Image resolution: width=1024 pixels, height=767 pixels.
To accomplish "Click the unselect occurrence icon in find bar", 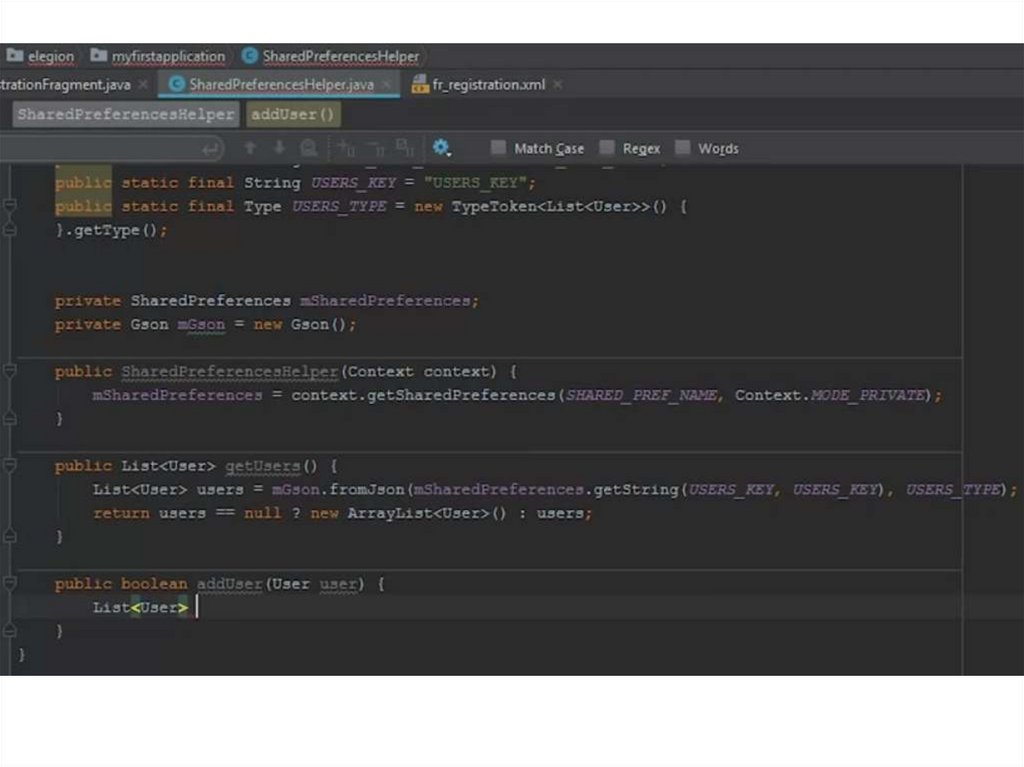I will click(376, 148).
